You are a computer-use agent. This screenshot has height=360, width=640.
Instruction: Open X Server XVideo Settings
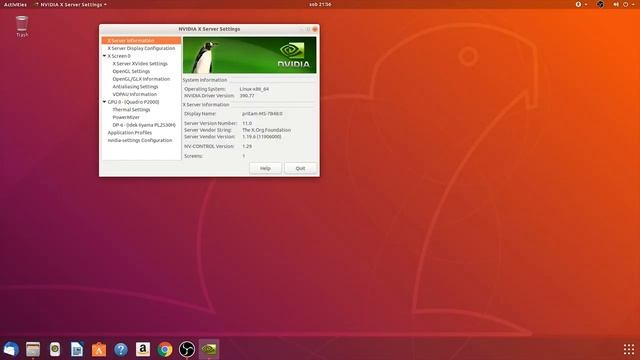(x=140, y=64)
